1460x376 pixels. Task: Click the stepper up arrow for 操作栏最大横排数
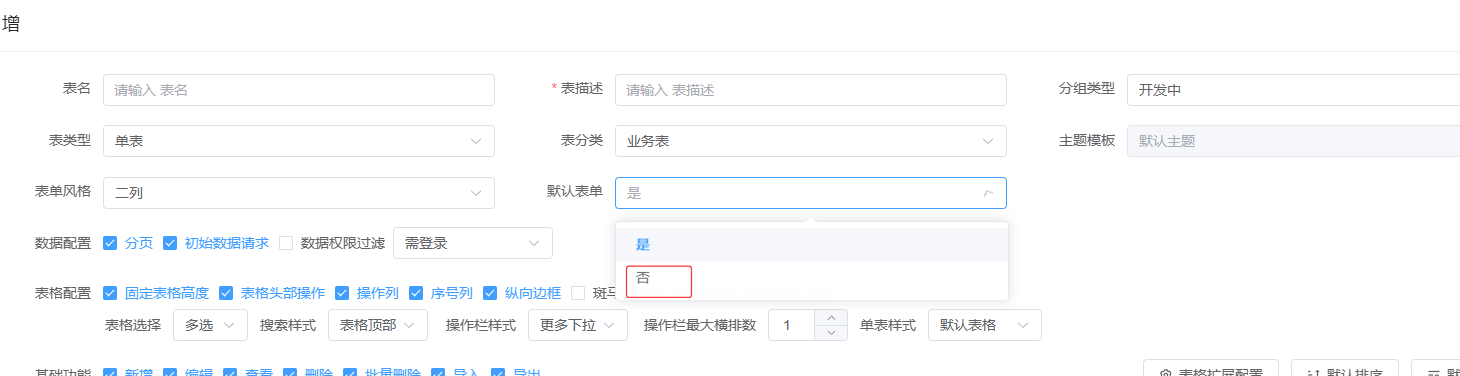(831, 318)
